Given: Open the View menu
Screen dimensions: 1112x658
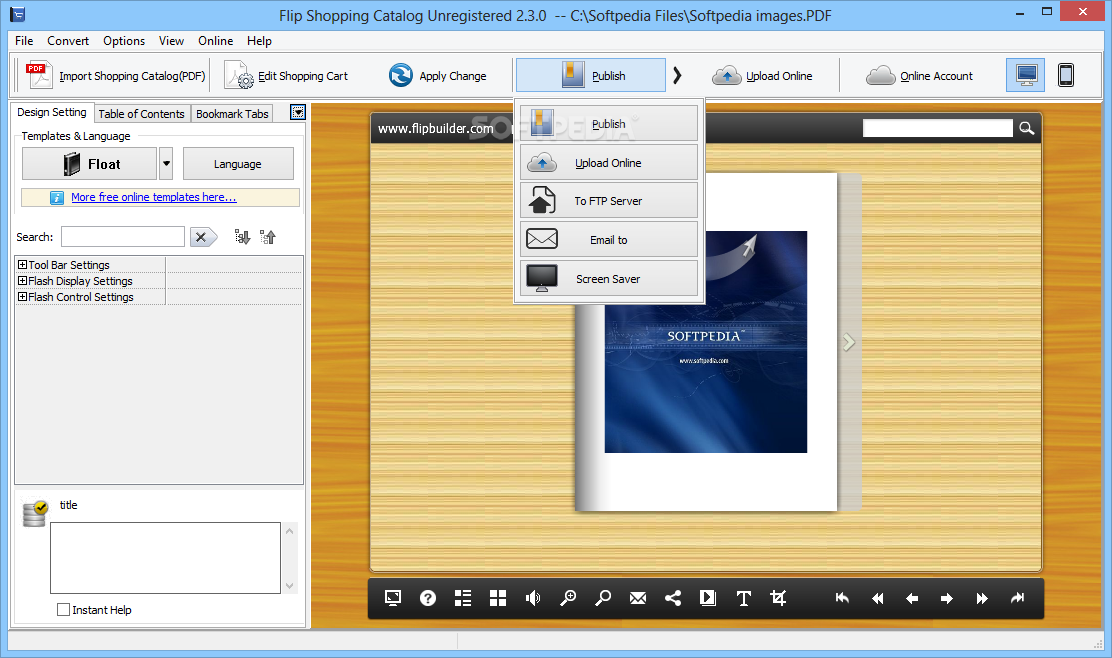Looking at the screenshot, I should pos(171,41).
